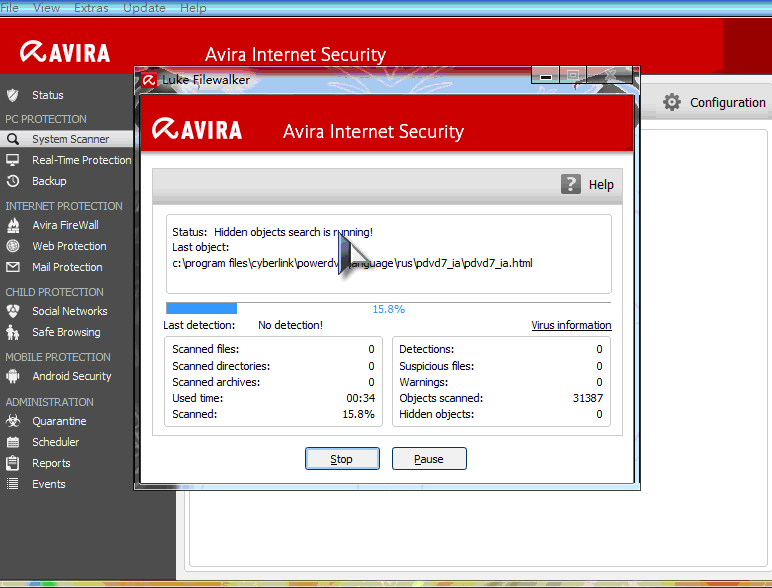The image size is (772, 588).
Task: Open Safe Browsing section
Action: tap(66, 332)
